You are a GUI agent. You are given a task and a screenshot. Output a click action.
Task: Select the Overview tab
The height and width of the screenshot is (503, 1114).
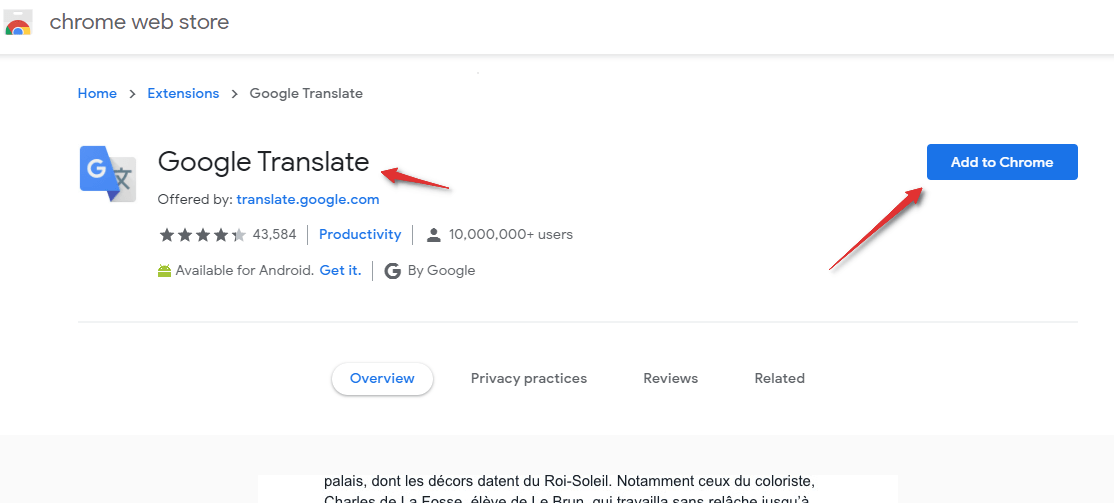coord(382,378)
